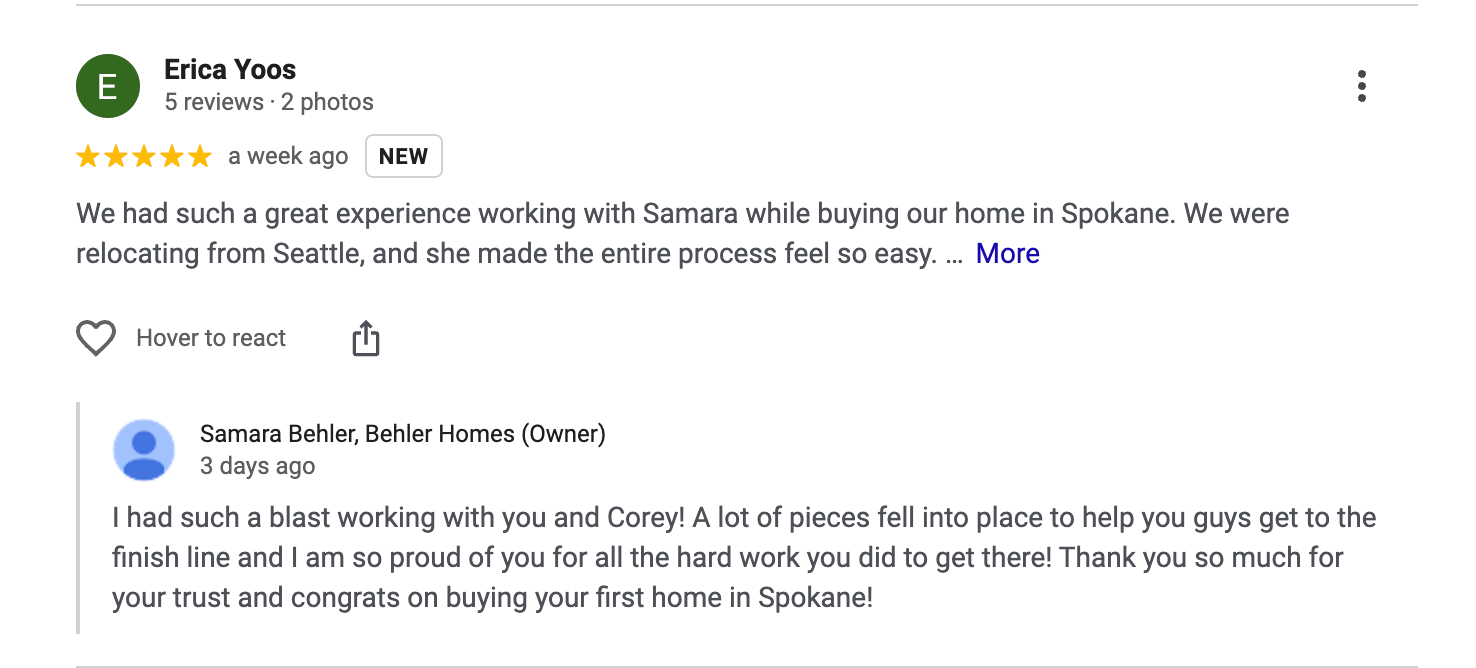The width and height of the screenshot is (1476, 668).
Task: Click the third star in the rating
Action: pyautogui.click(x=144, y=157)
